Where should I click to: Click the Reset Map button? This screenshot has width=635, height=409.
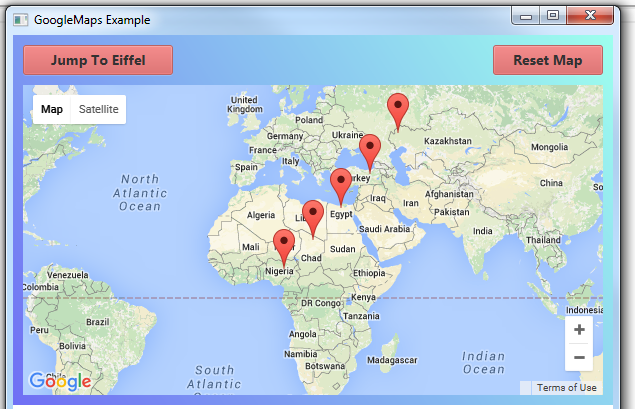pyautogui.click(x=548, y=60)
